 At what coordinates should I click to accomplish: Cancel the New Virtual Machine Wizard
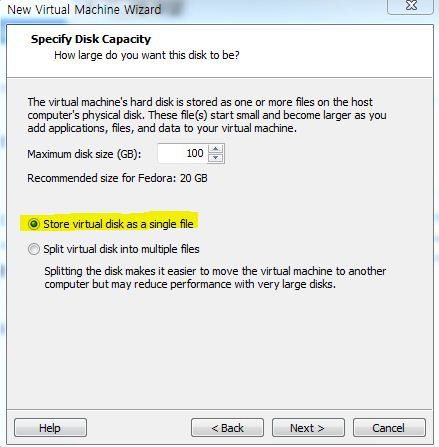[389, 428]
